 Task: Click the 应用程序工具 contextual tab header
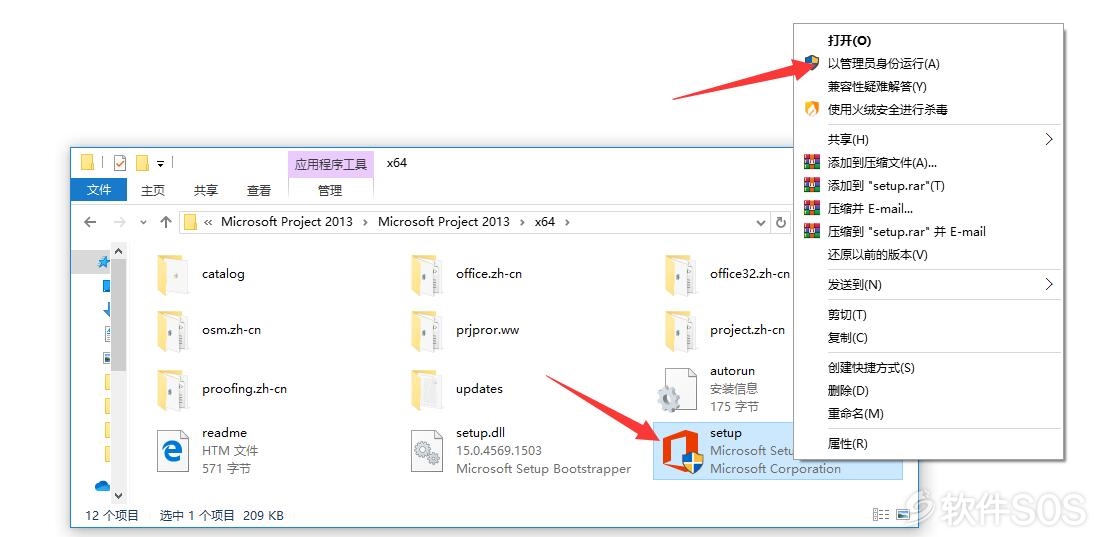tap(331, 165)
